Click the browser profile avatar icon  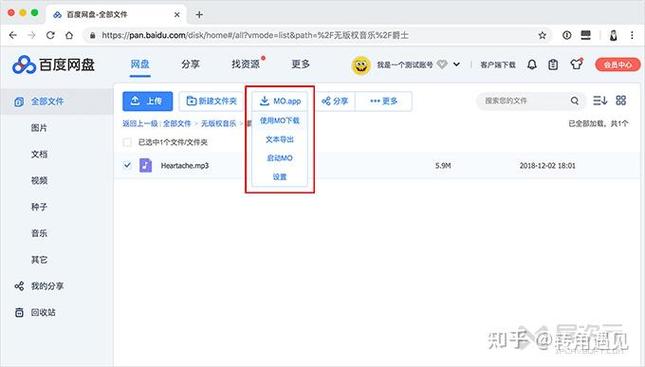click(613, 35)
